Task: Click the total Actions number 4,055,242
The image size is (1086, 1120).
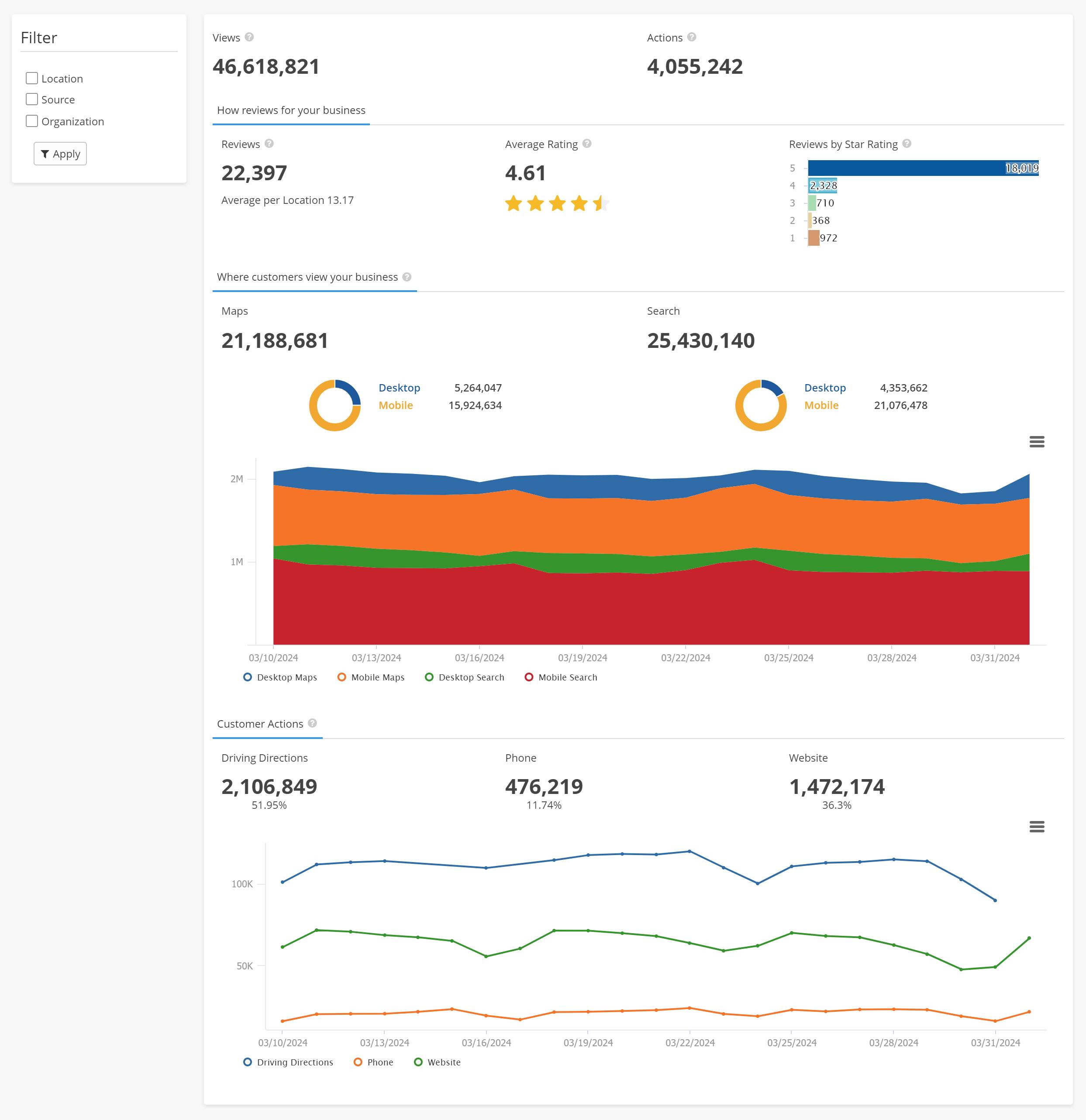Action: pyautogui.click(x=695, y=66)
